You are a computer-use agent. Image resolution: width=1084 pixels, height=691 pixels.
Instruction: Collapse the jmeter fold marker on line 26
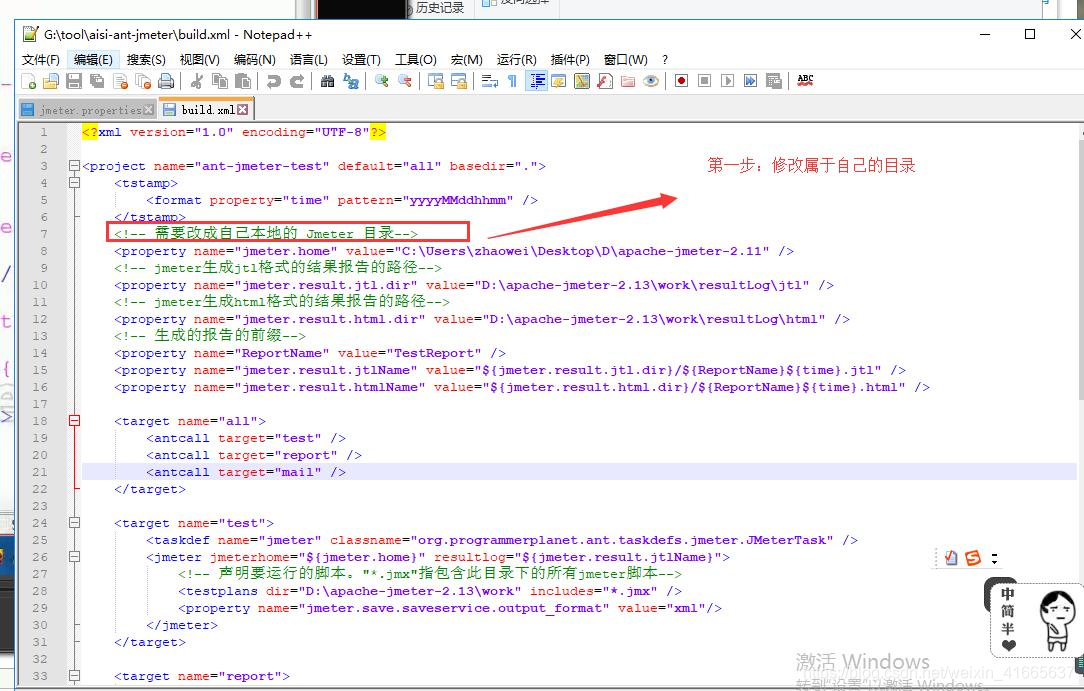click(75, 557)
